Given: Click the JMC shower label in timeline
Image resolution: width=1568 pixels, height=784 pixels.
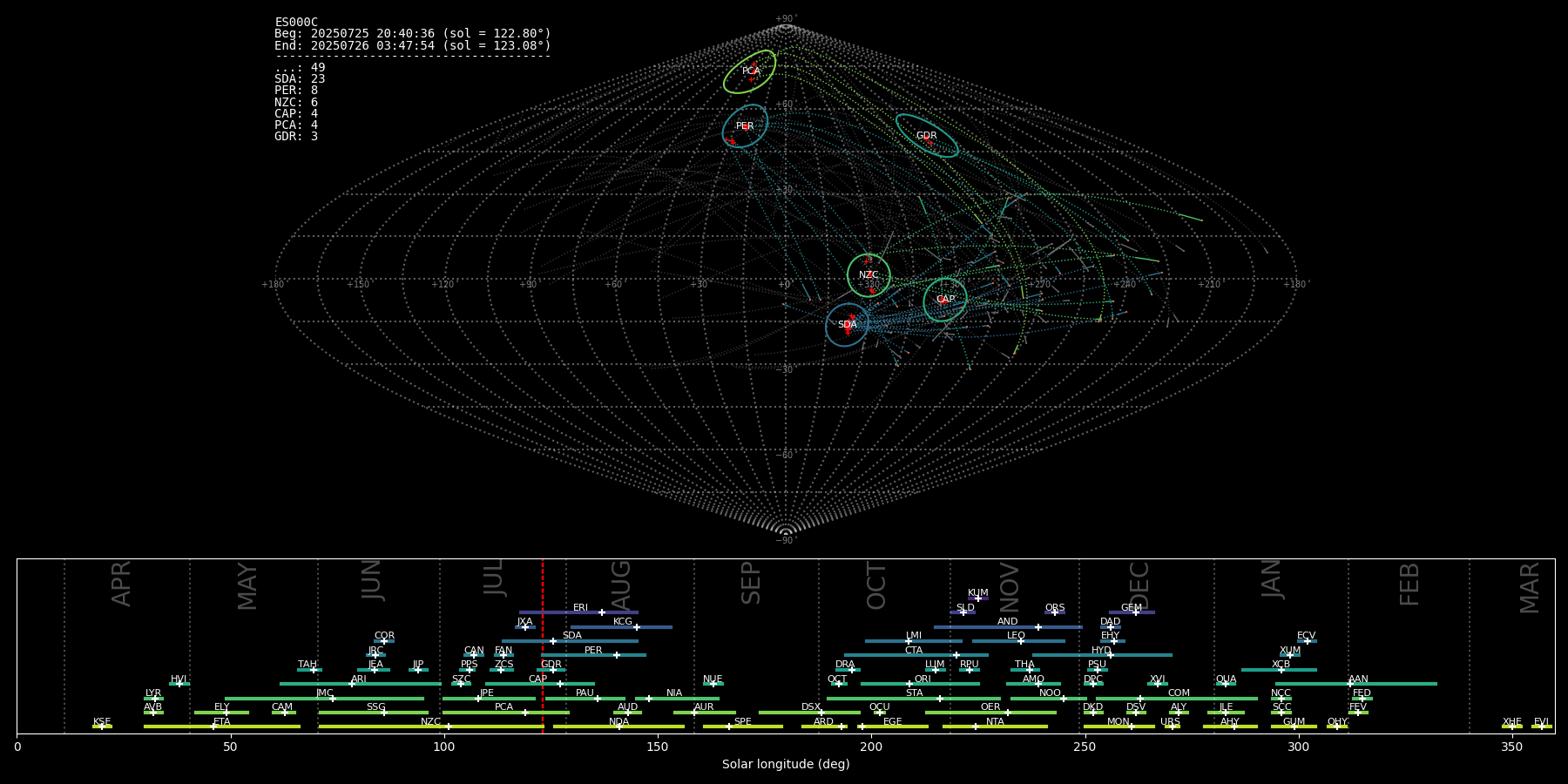Looking at the screenshot, I should pos(324,693).
